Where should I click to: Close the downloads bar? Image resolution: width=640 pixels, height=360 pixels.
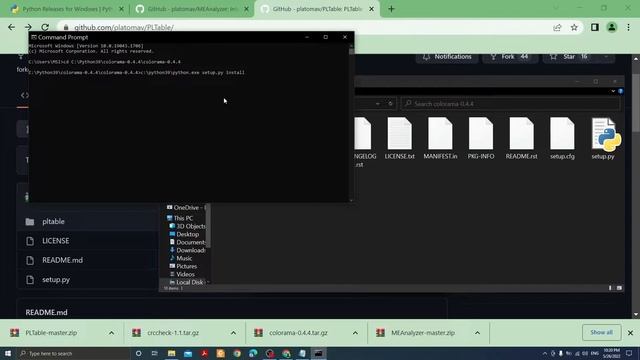[x=630, y=333]
